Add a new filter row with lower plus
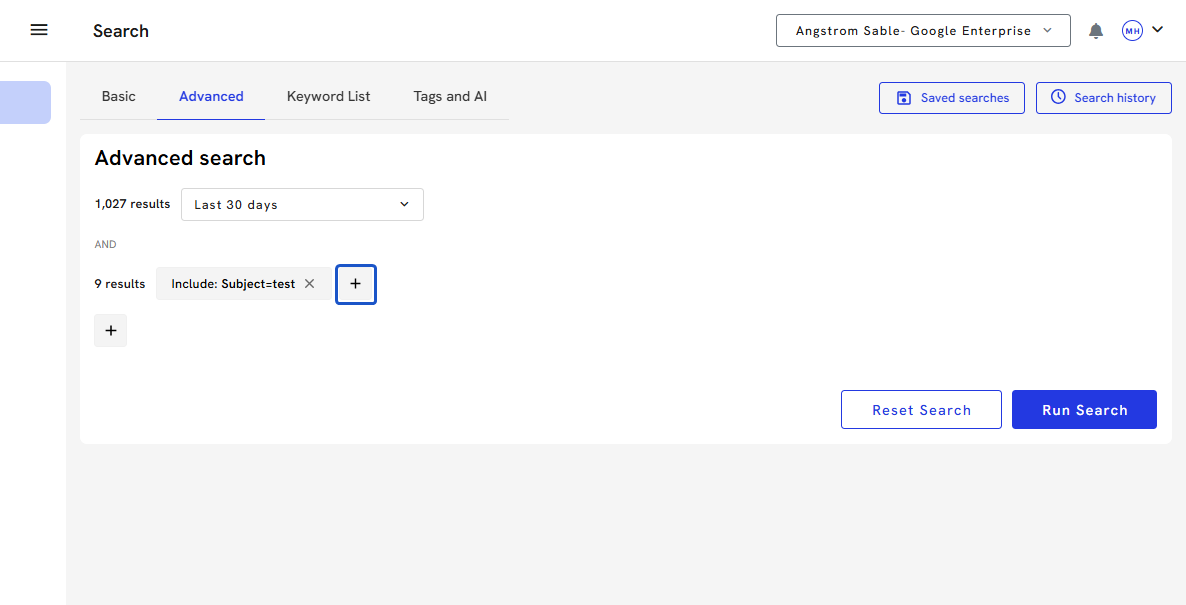The width and height of the screenshot is (1186, 605). pos(110,331)
